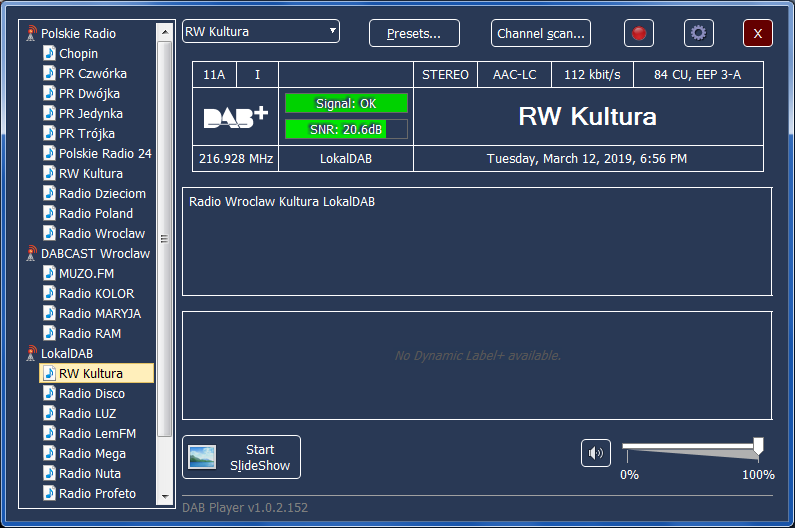This screenshot has width=795, height=528.
Task: Close the DAB Player with the X button
Action: click(x=757, y=33)
